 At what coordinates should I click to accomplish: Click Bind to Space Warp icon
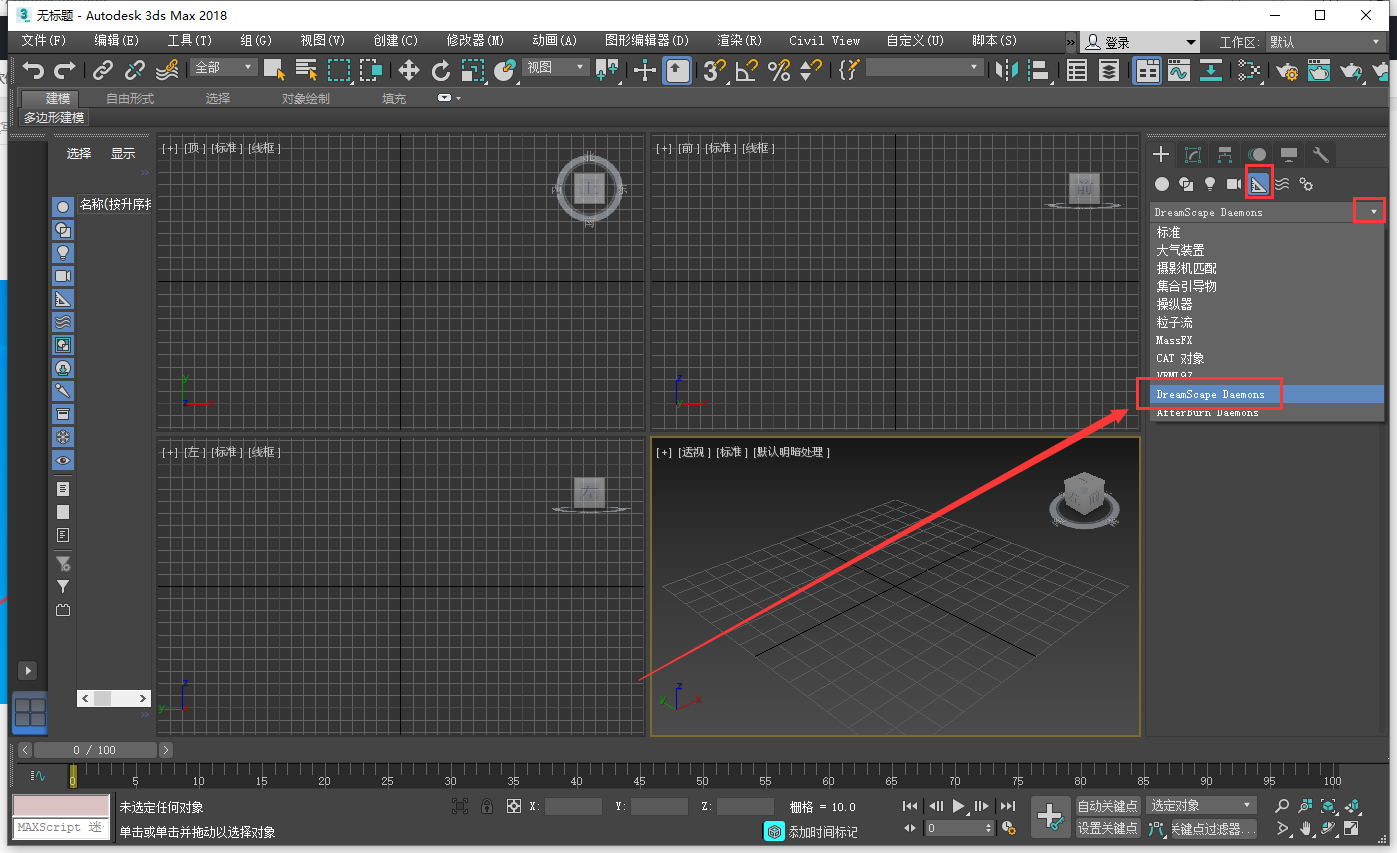click(167, 70)
